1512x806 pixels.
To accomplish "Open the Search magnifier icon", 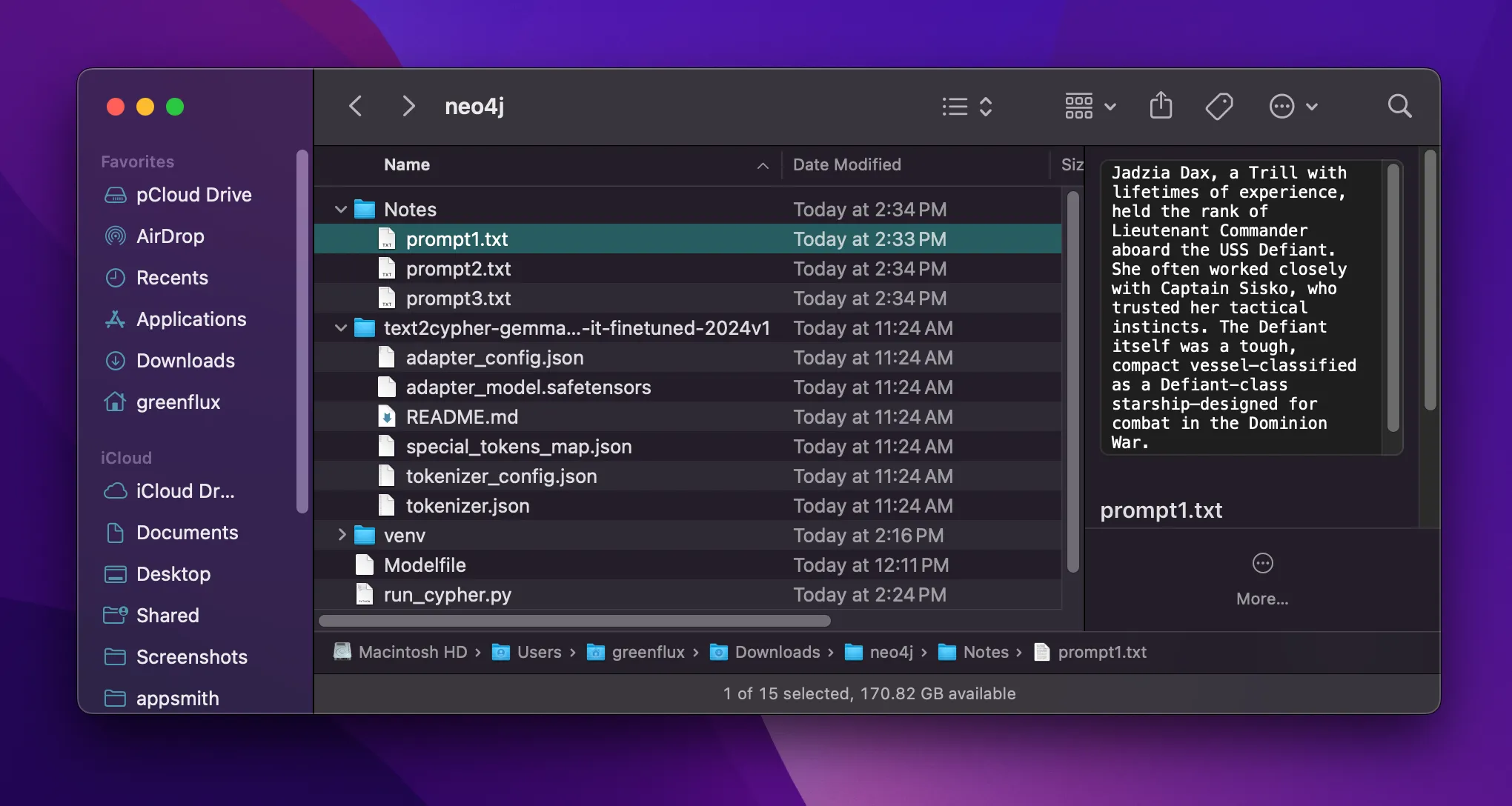I will [1399, 106].
